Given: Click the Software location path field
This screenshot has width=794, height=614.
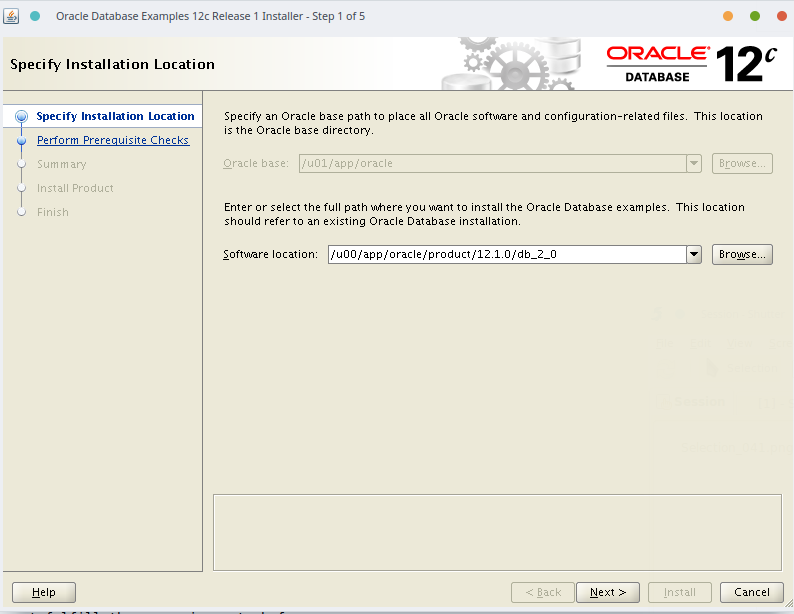Looking at the screenshot, I should tap(507, 255).
